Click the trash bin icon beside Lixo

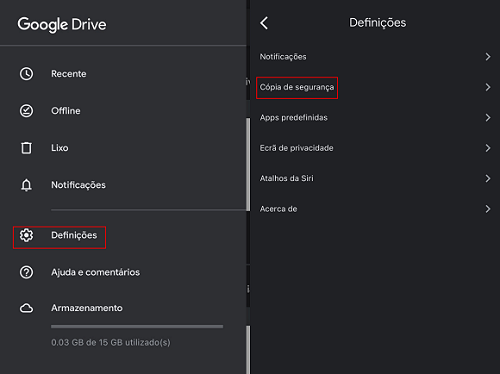tap(26, 148)
